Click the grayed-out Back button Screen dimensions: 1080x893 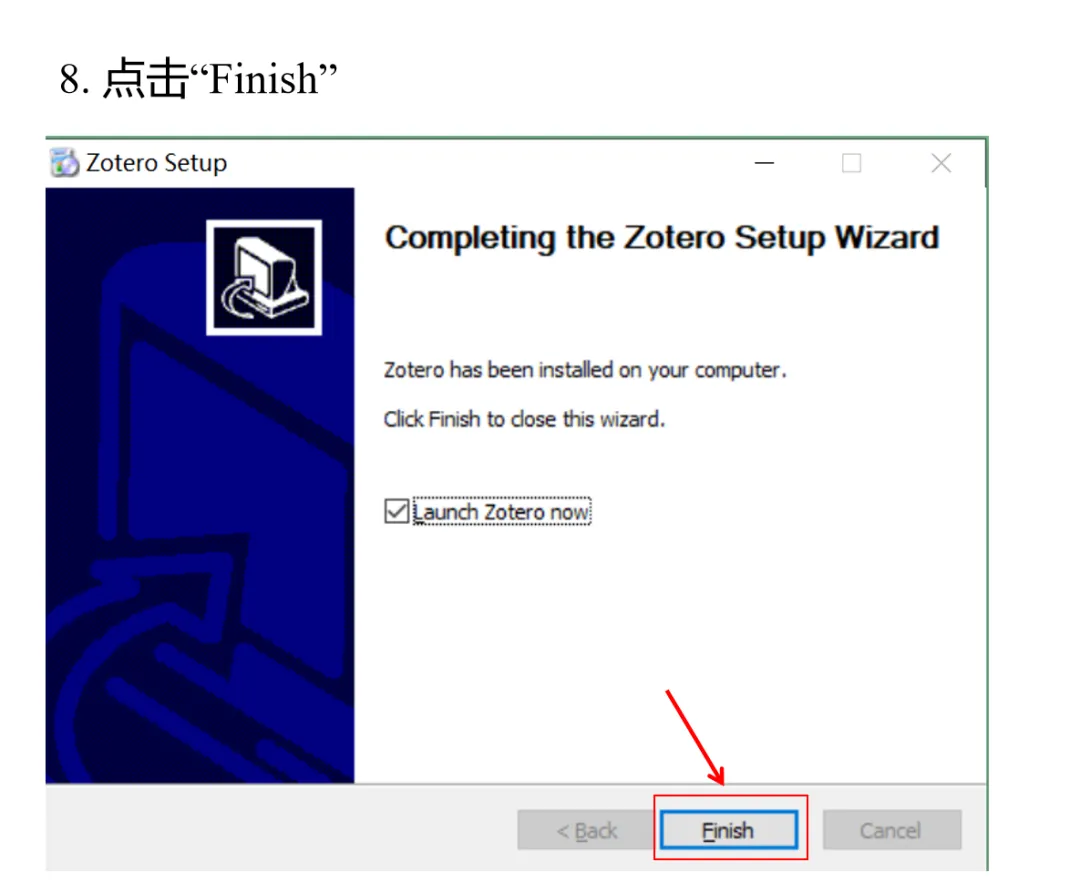[x=586, y=830]
